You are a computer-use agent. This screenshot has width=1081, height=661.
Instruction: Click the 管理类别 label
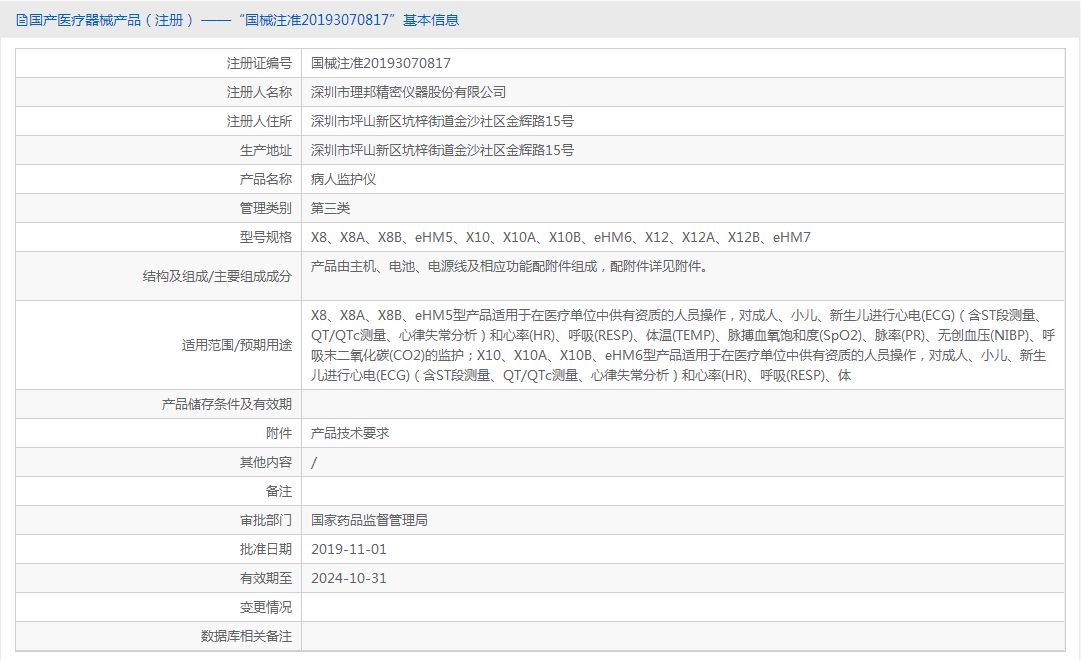[x=266, y=208]
